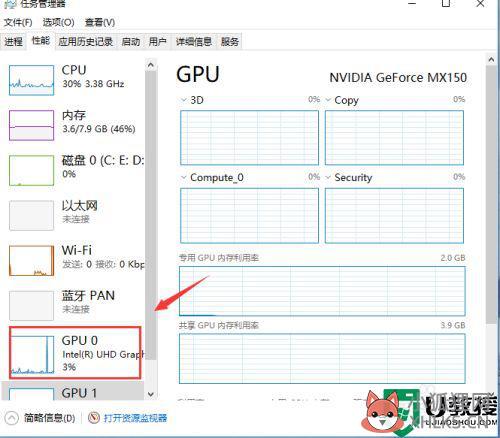Screen dimensions: 500x438
Task: Click the 以太网 Ethernet graph icon
Action: tap(31, 215)
